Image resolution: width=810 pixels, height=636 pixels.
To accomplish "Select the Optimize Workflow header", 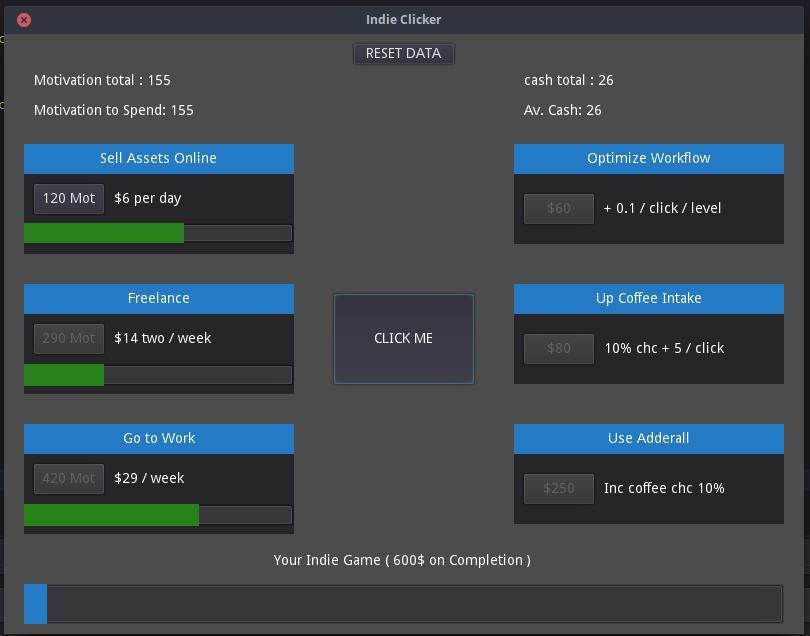I will pos(649,159).
